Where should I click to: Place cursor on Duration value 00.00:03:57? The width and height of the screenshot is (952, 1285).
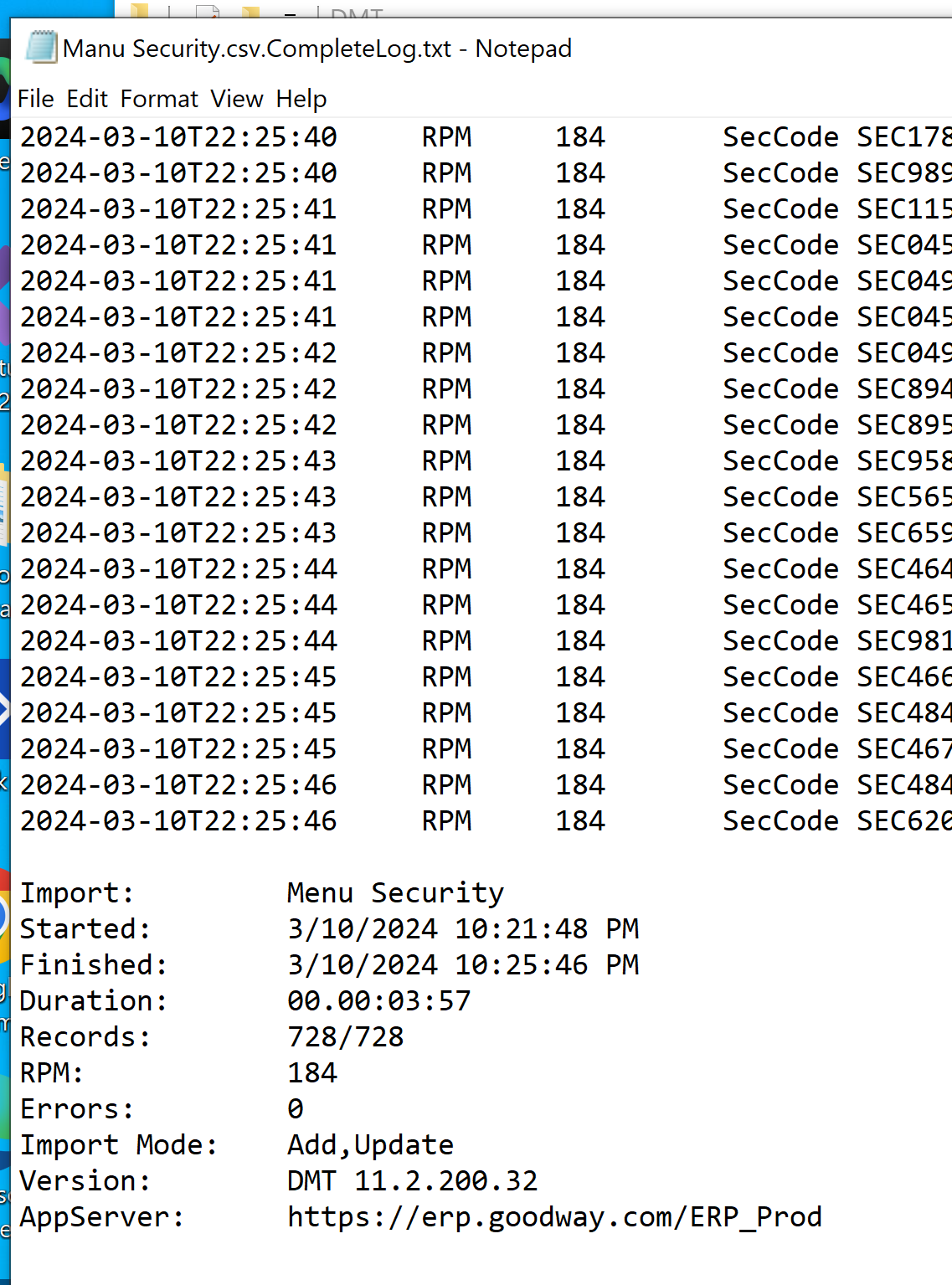pos(378,1000)
